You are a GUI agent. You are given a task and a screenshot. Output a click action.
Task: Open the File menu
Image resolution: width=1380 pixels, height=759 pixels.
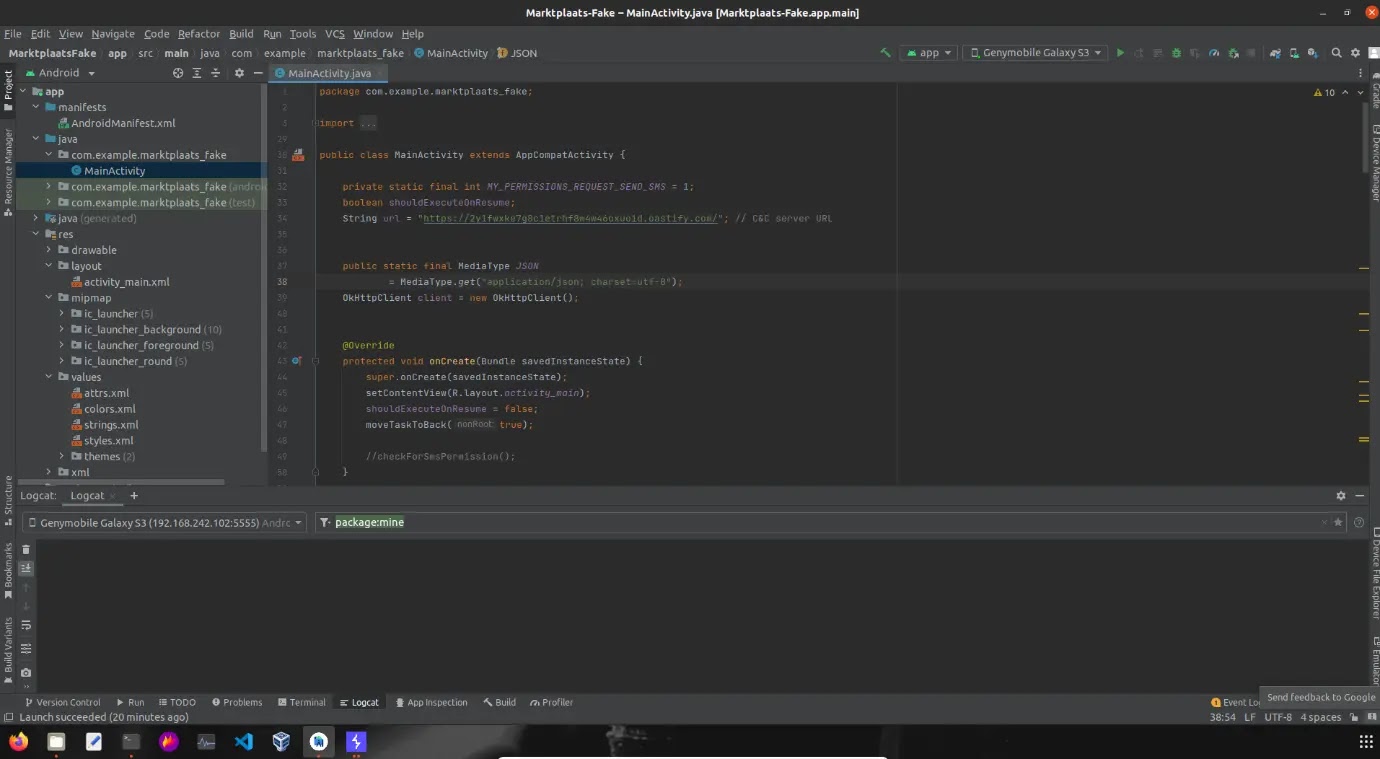pyautogui.click(x=13, y=33)
